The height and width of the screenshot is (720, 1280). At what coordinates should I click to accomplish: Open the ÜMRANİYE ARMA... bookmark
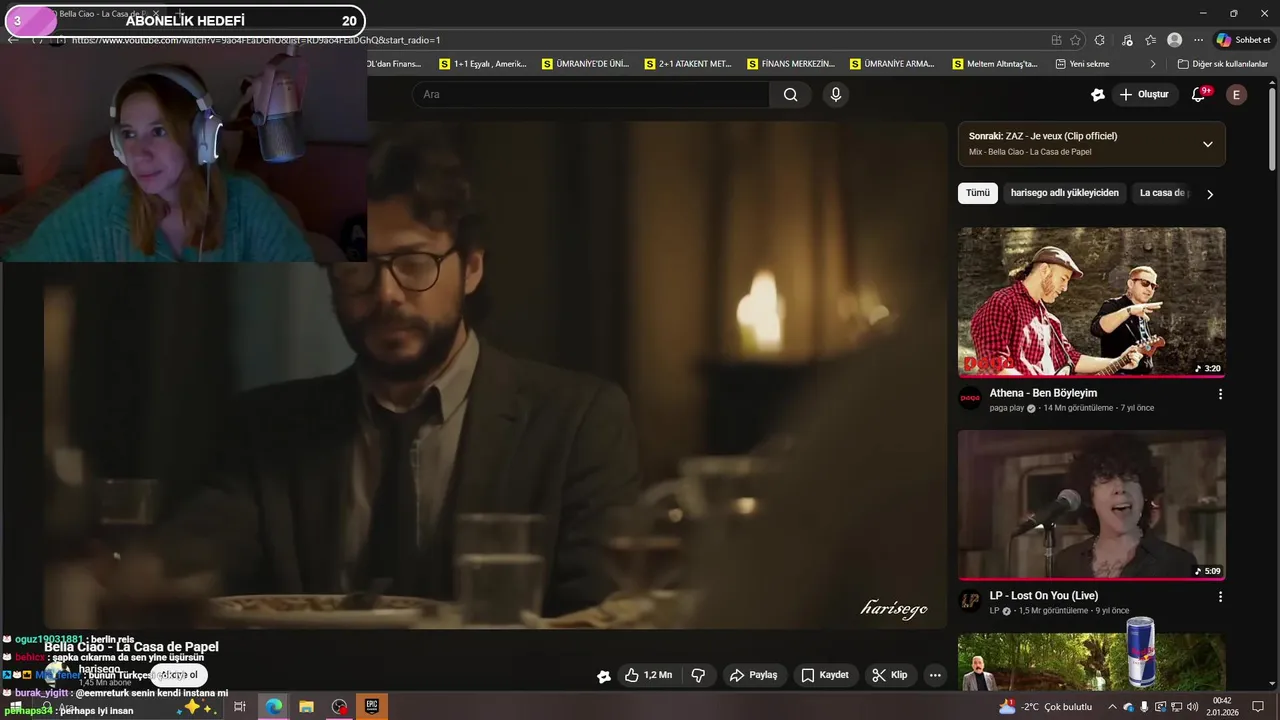coord(893,64)
